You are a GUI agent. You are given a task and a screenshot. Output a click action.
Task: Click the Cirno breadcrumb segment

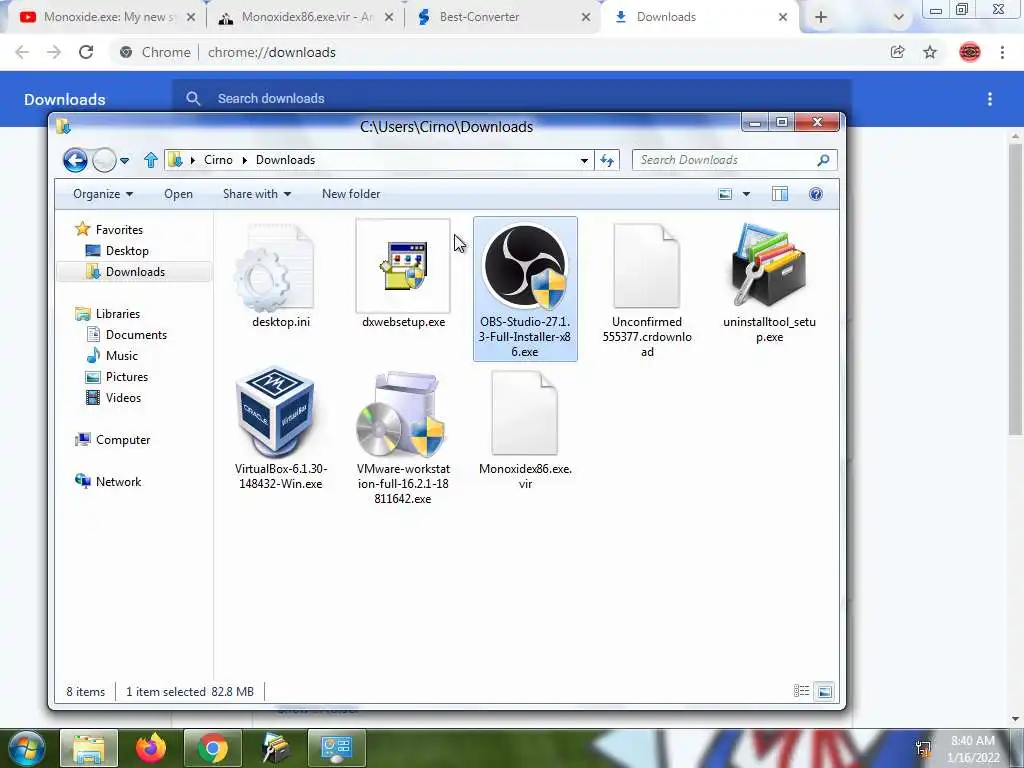218,160
